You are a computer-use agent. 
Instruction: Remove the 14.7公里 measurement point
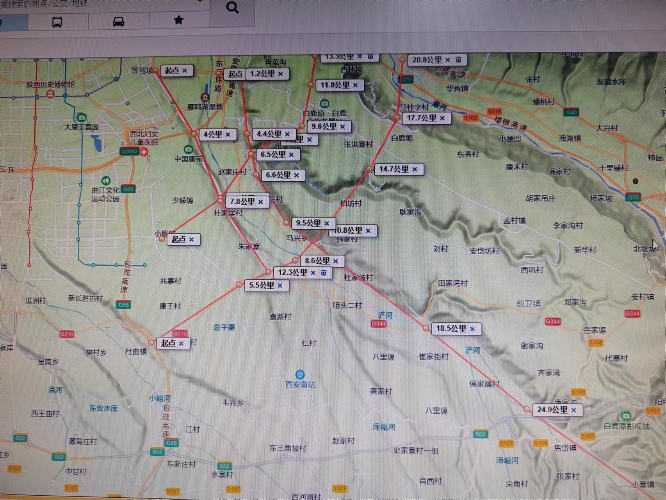[416, 169]
